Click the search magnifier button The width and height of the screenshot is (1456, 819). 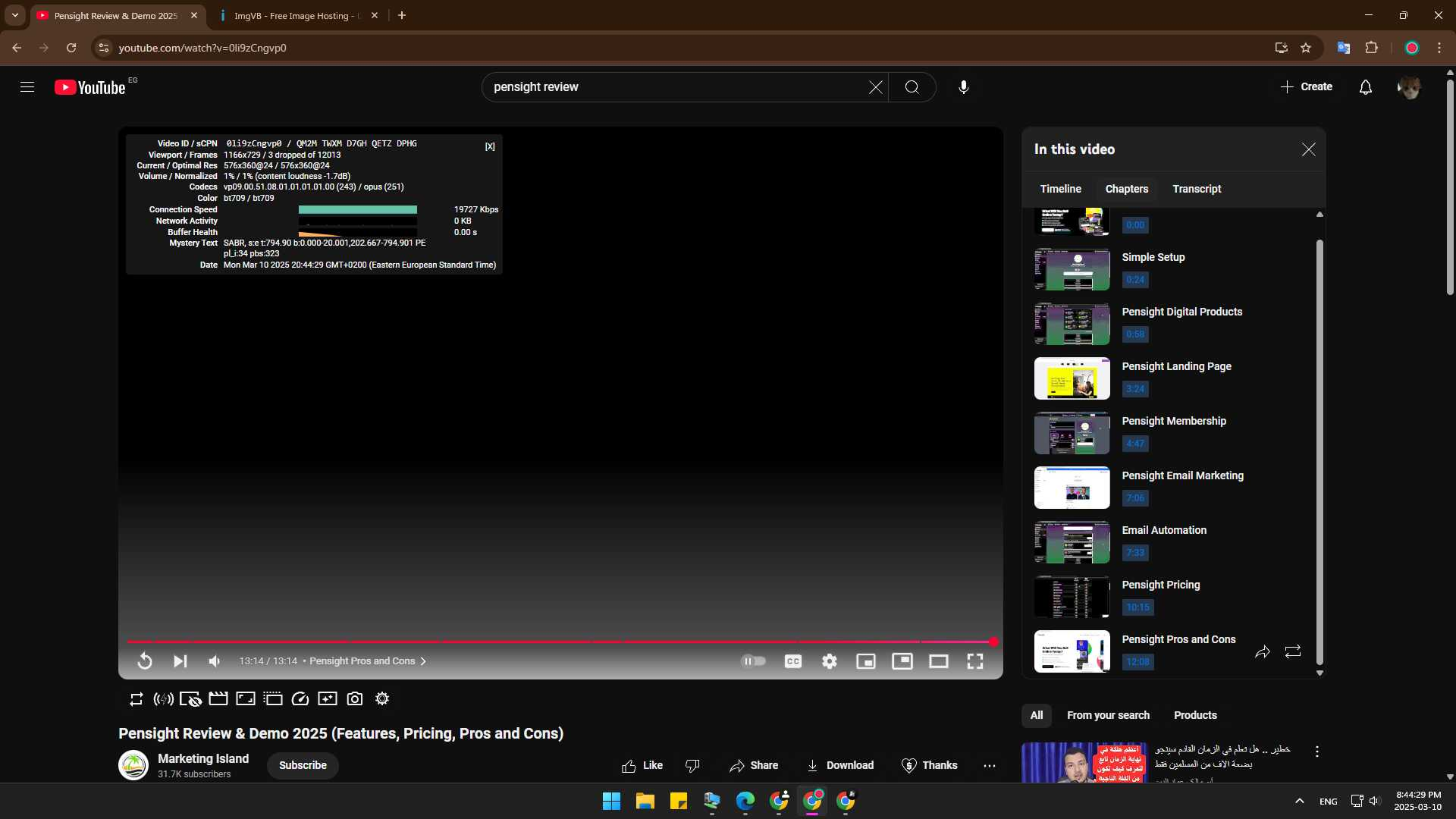(x=912, y=87)
